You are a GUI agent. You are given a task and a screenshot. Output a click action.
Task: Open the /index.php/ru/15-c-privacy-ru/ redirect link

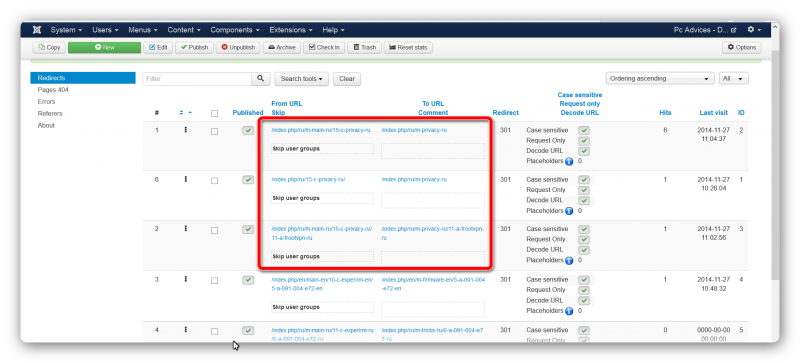[309, 179]
